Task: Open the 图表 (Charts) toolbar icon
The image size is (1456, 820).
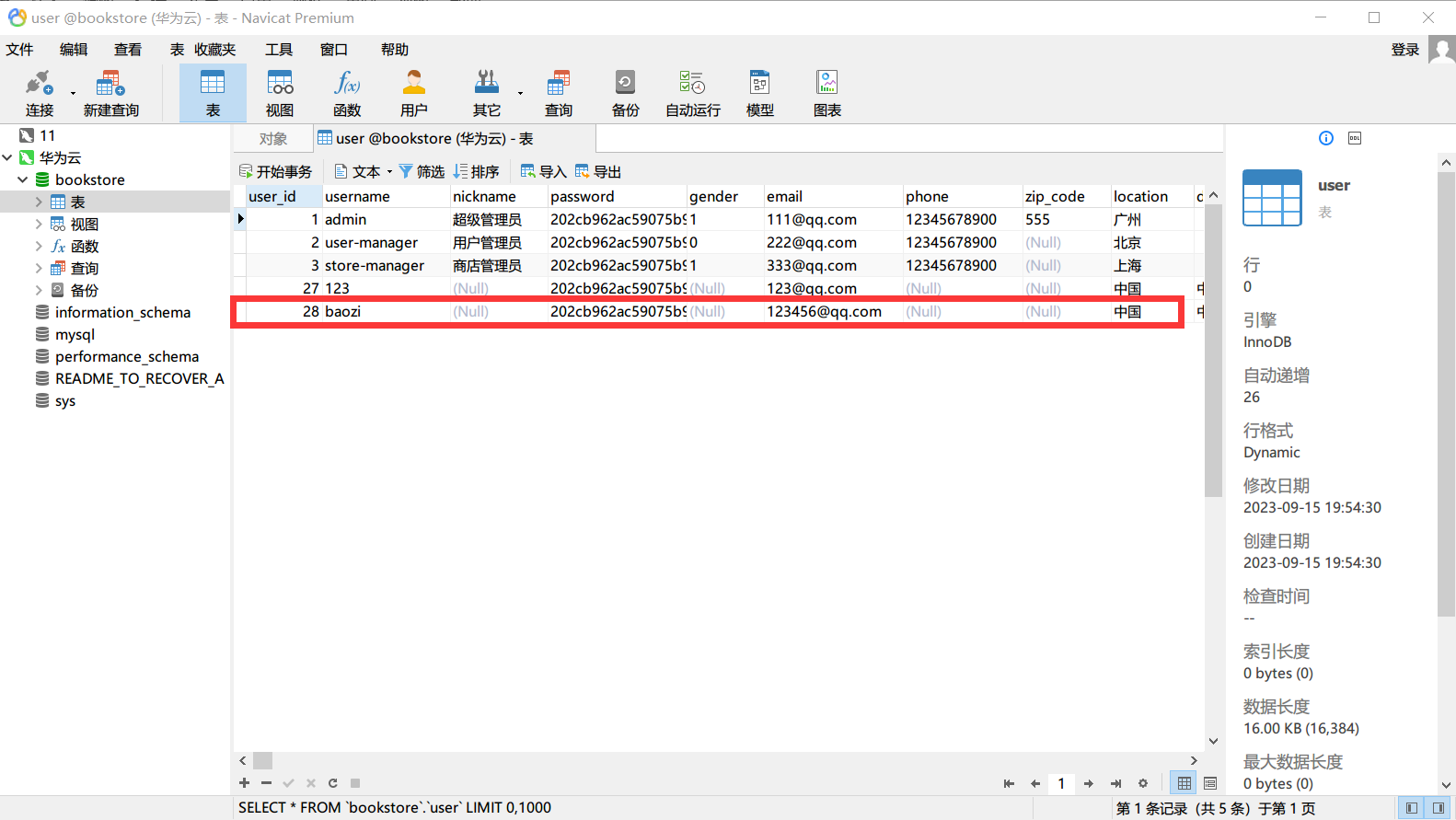Action: [827, 93]
